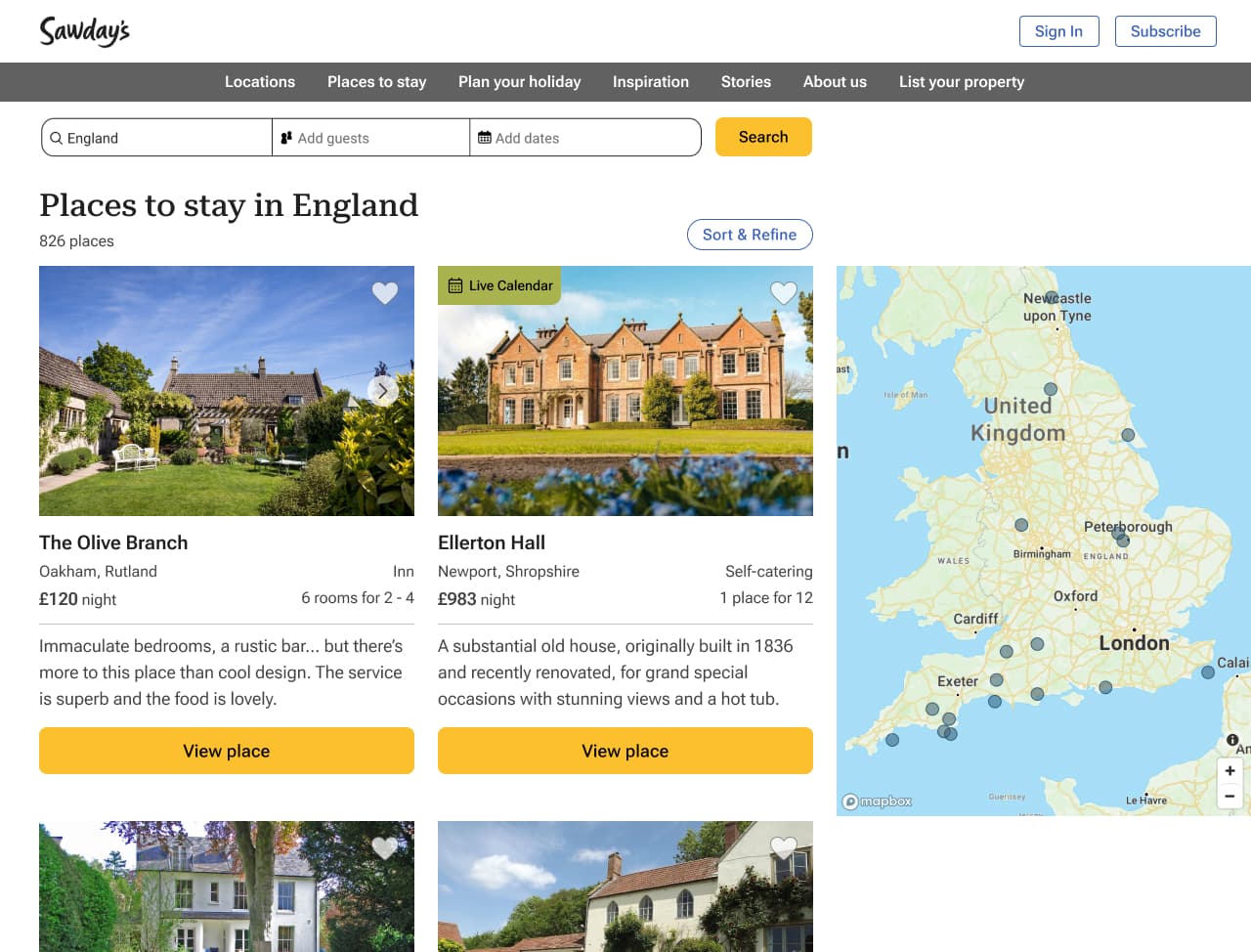Click the Sign In button

click(x=1058, y=31)
